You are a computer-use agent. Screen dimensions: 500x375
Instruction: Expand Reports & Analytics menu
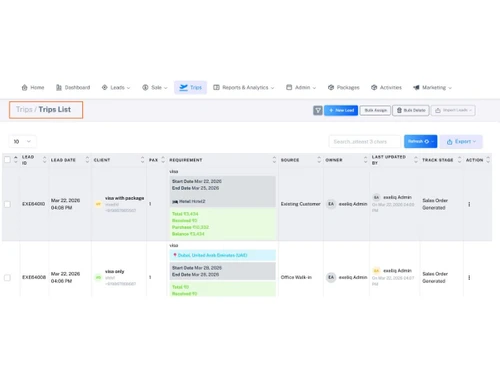tap(244, 88)
